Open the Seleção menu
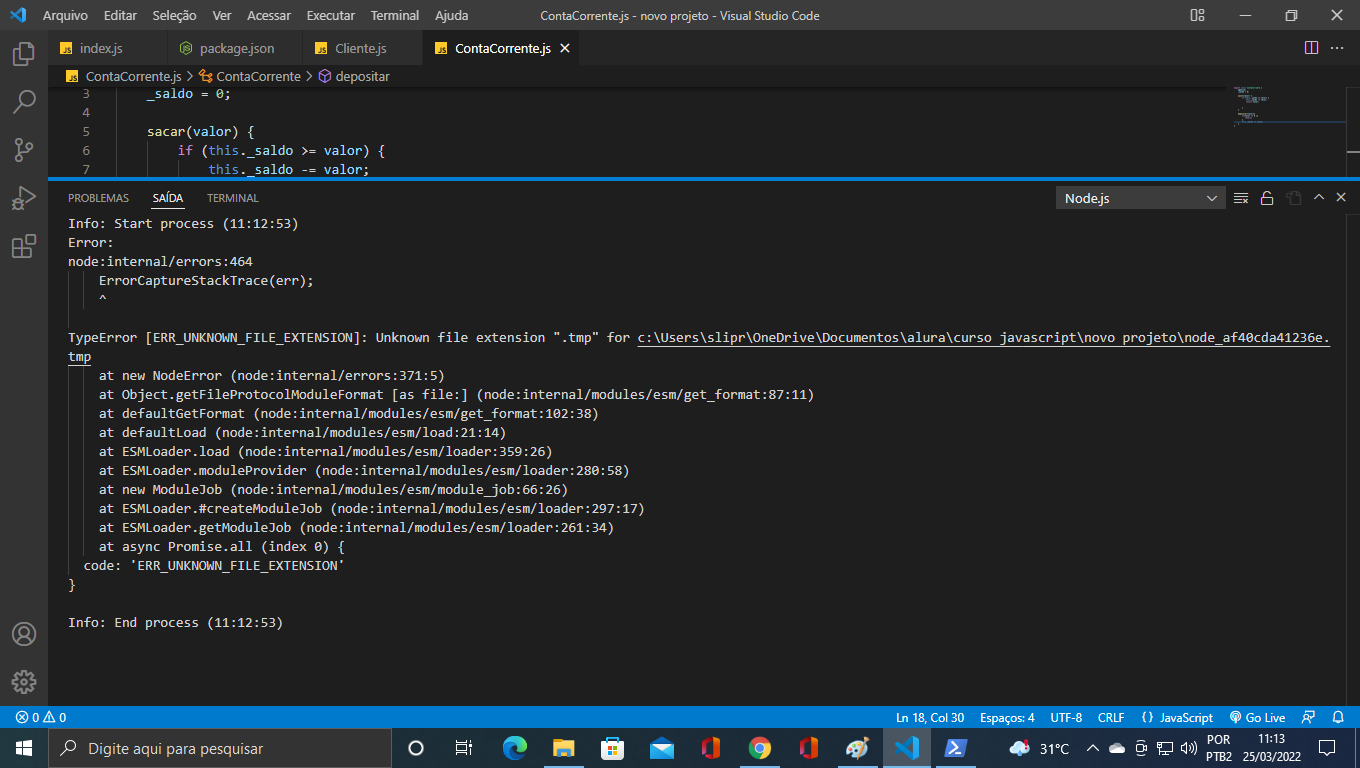This screenshot has width=1360, height=768. pos(175,15)
